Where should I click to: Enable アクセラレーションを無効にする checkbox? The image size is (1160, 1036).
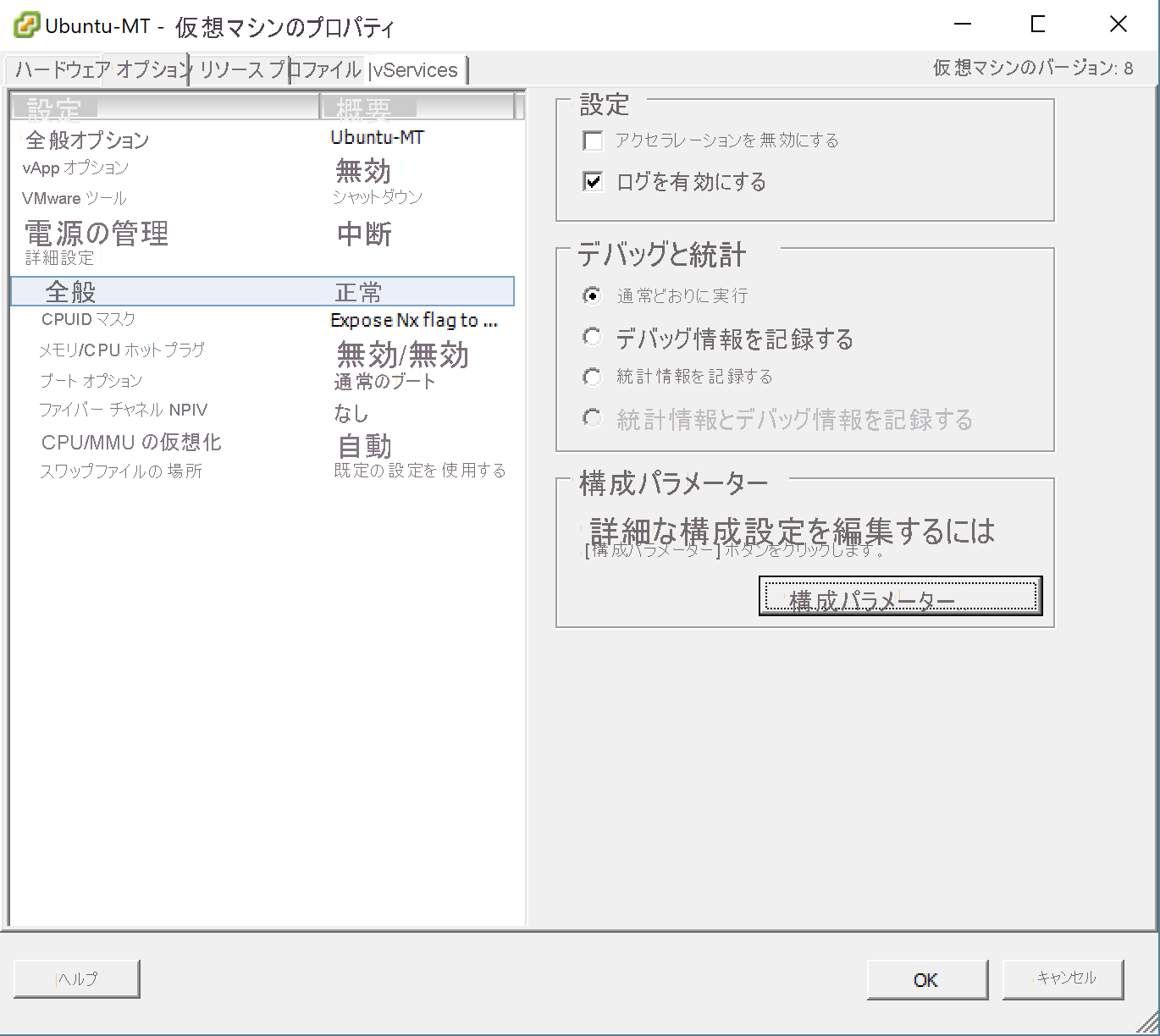(593, 141)
